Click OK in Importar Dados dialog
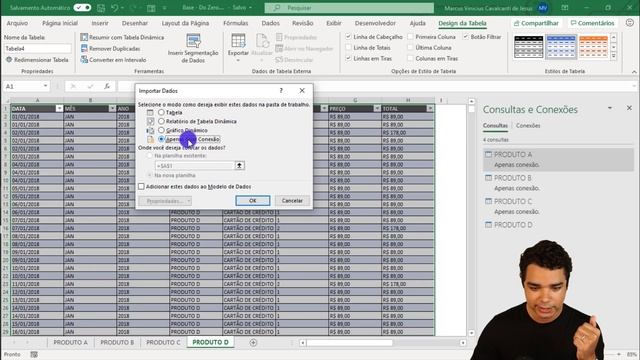The image size is (640, 360). coord(253,201)
